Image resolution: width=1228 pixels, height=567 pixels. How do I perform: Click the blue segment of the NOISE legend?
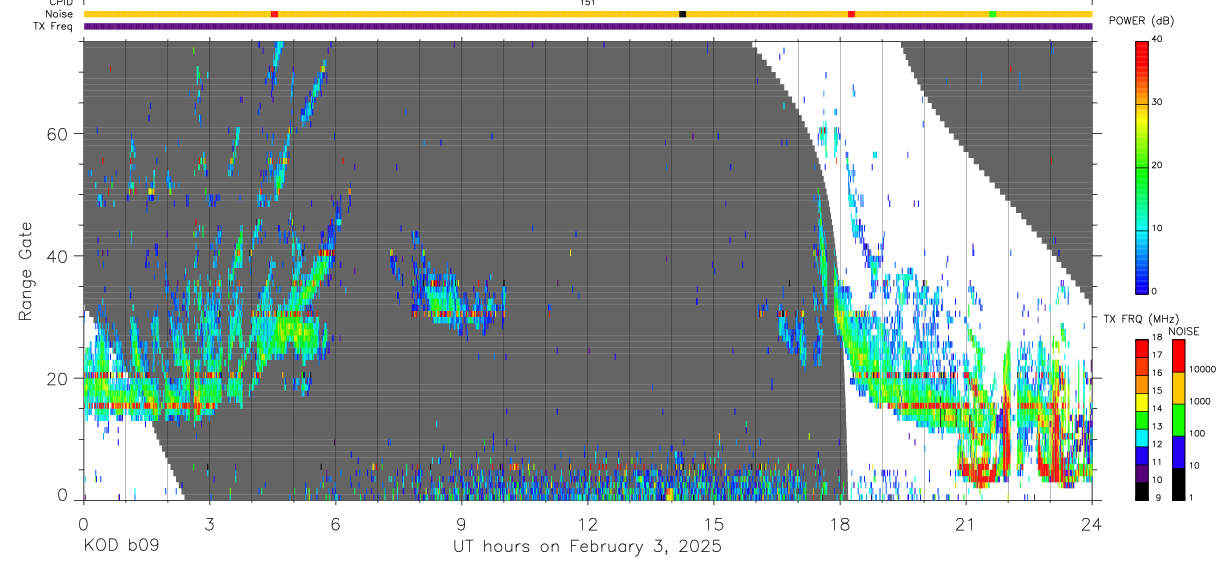1178,452
